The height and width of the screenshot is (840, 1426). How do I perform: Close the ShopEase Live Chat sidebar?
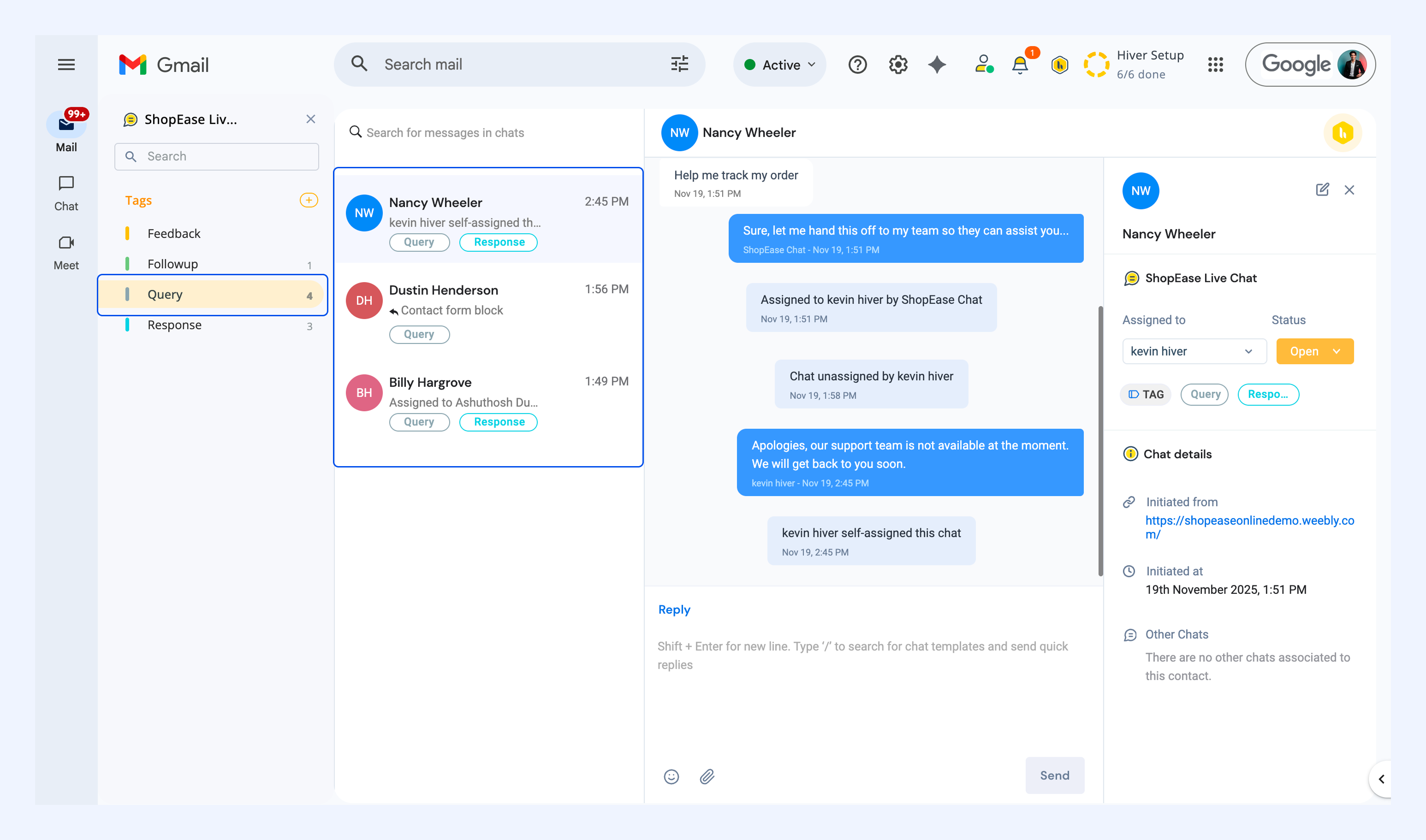(x=311, y=119)
